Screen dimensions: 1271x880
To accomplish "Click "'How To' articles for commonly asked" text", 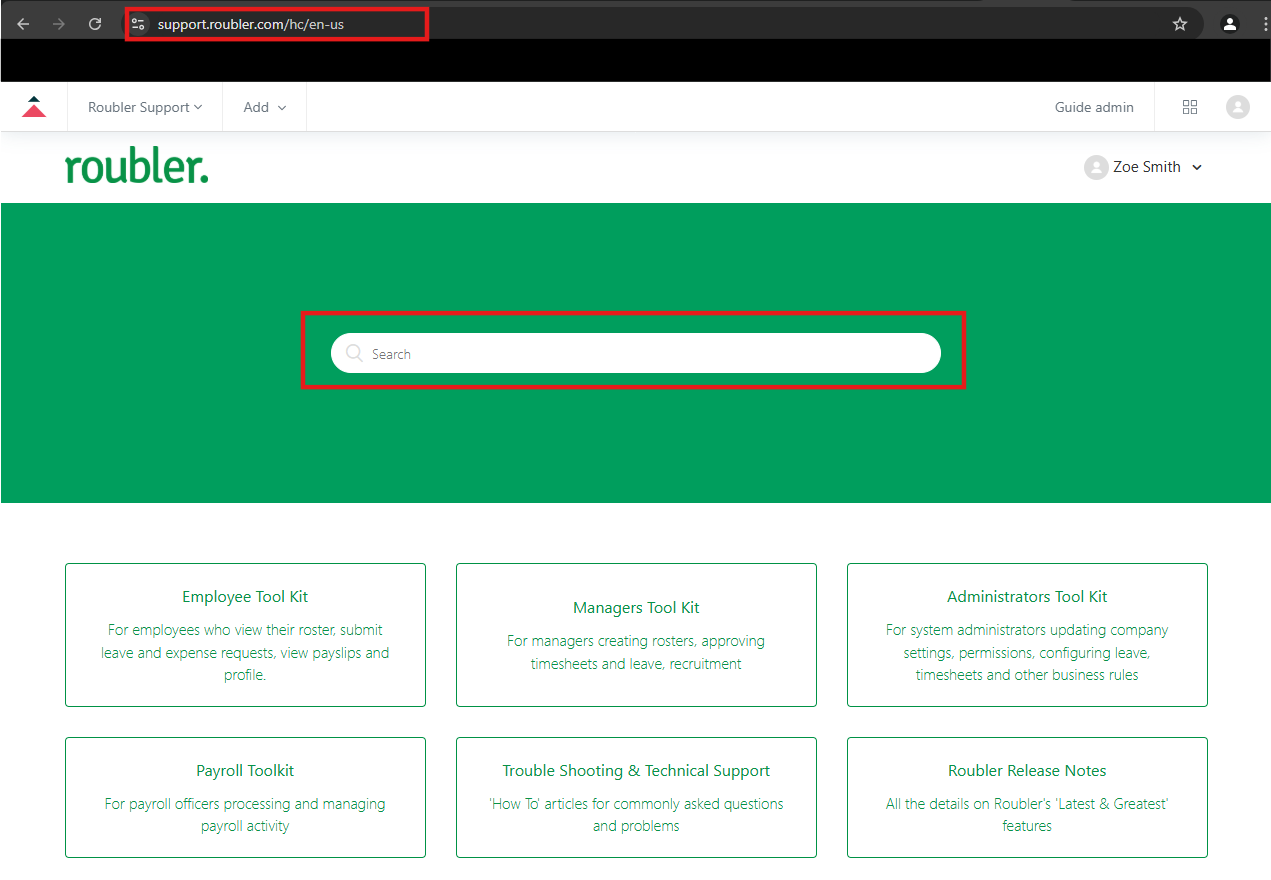I will pos(636,815).
